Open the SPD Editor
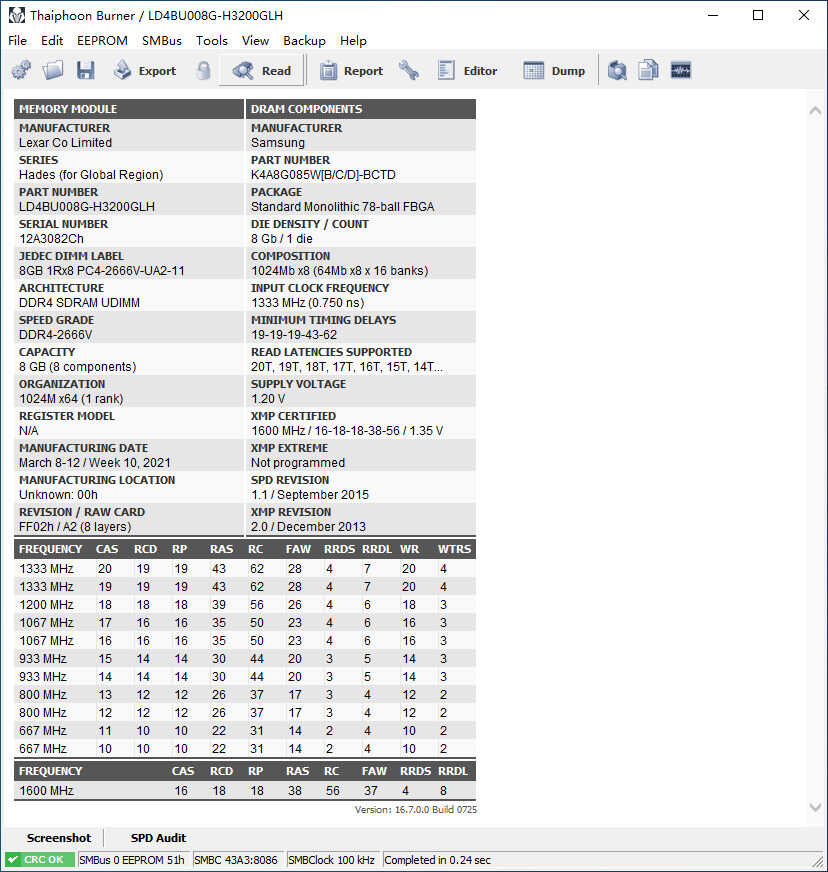The height and width of the screenshot is (872, 828). pyautogui.click(x=467, y=71)
